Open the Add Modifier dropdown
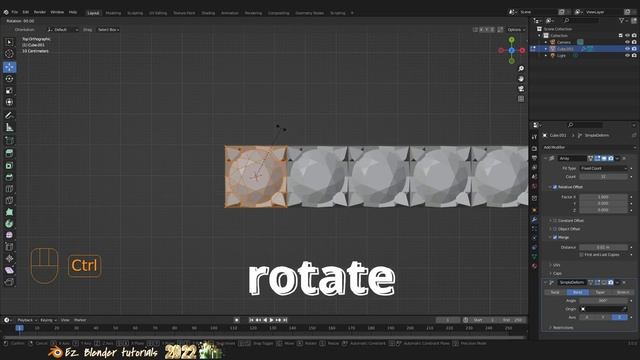640x360 pixels. [x=589, y=147]
